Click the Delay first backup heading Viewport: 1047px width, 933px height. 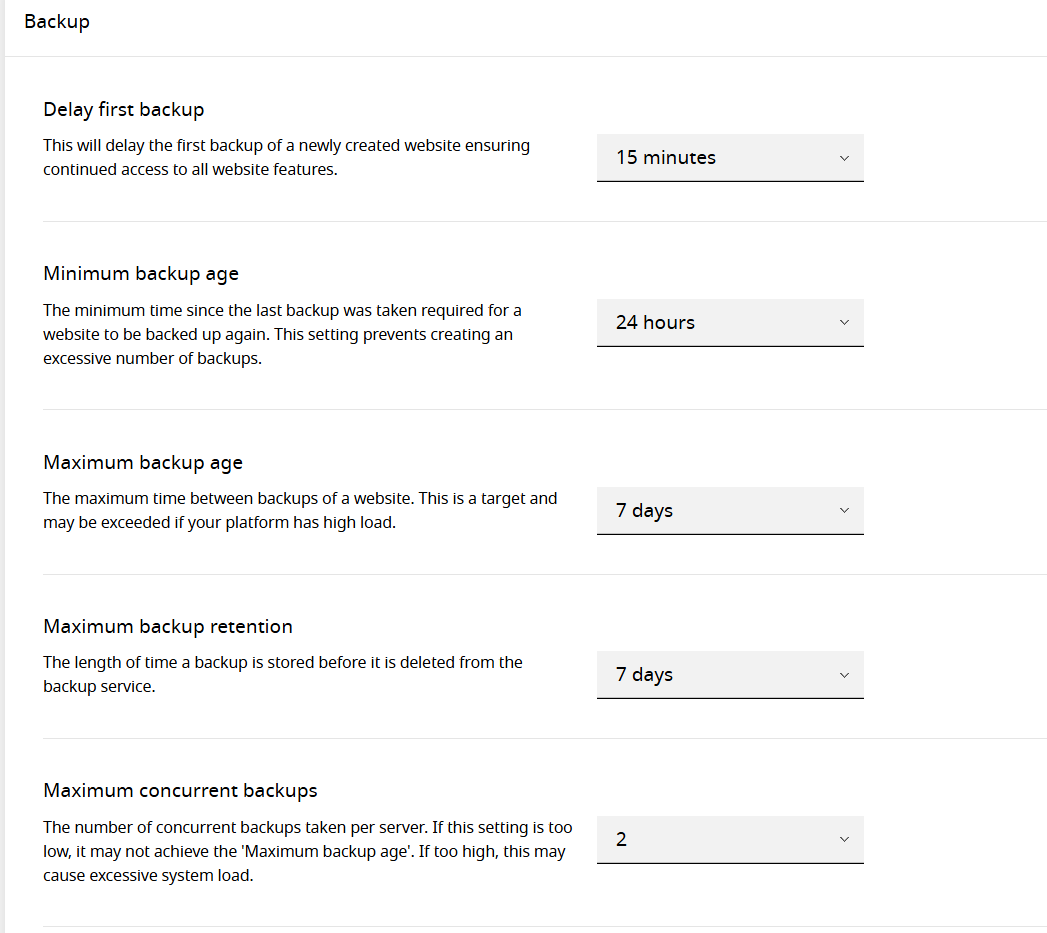click(x=123, y=109)
